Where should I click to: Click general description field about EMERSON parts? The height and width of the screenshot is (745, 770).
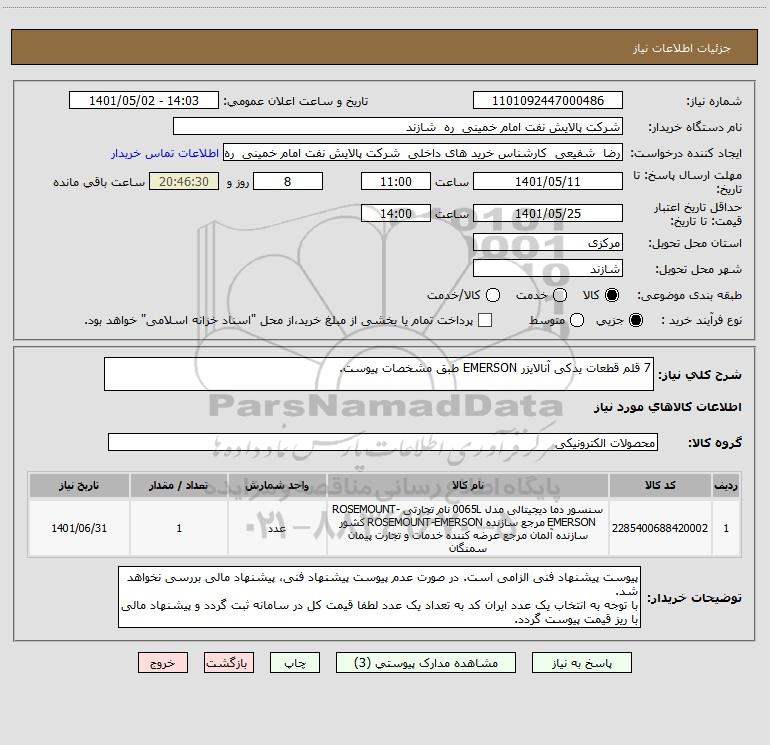[379, 374]
